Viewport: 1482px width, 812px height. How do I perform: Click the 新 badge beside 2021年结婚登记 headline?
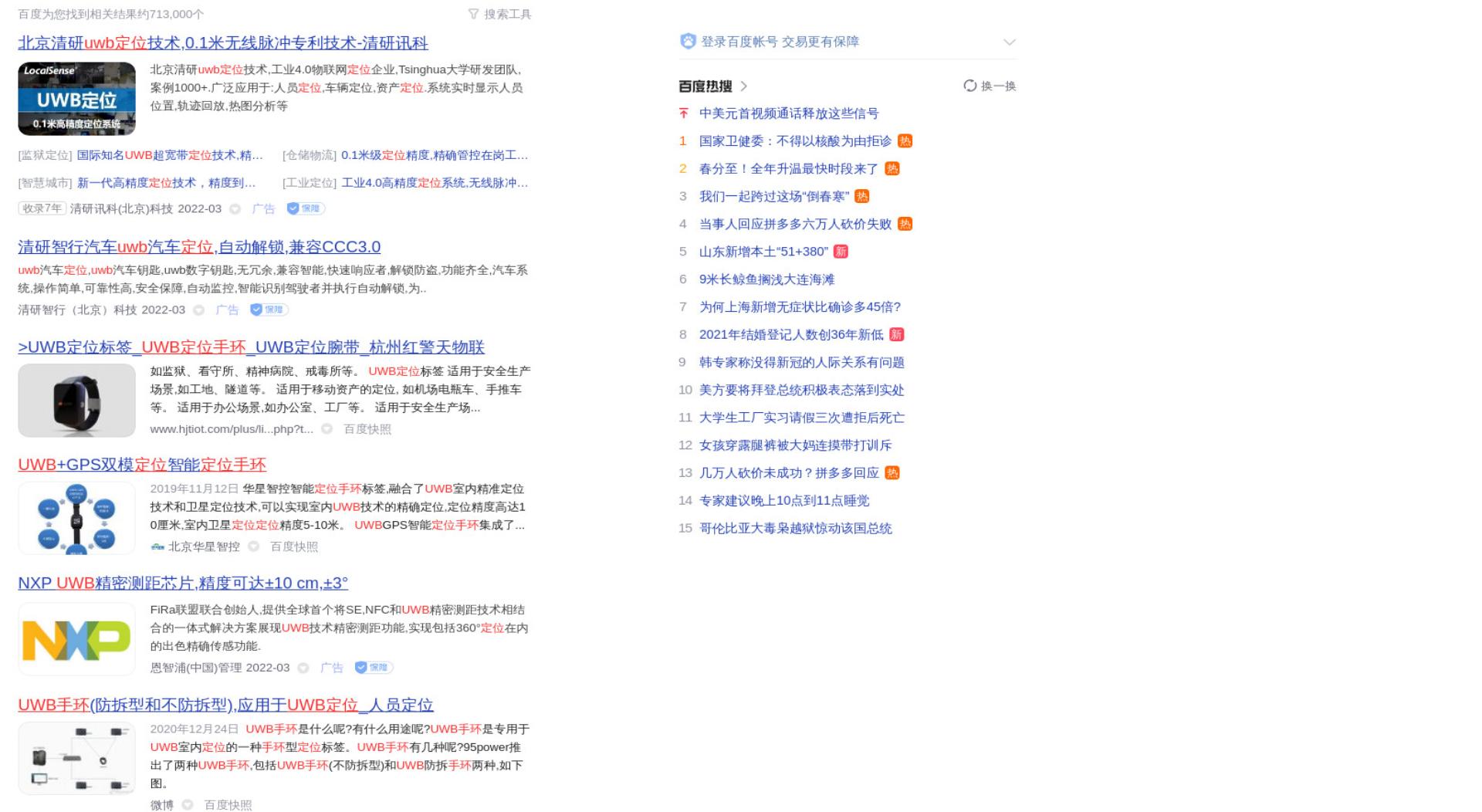pyautogui.click(x=896, y=335)
